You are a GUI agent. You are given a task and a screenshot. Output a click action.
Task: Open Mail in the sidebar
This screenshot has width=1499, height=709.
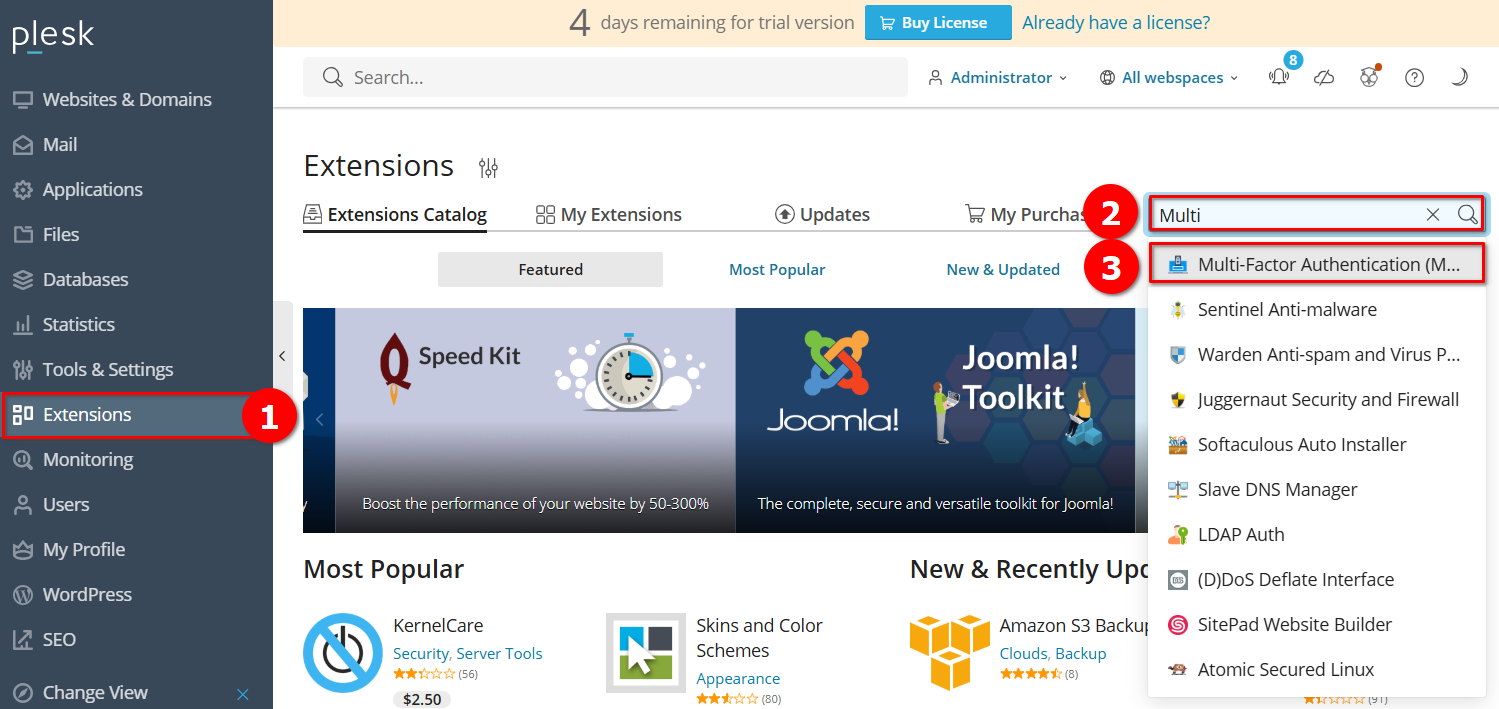(59, 144)
